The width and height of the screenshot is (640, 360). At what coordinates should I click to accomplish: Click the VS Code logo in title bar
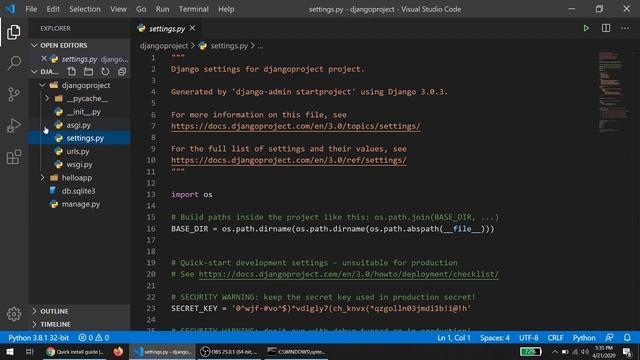tap(10, 9)
